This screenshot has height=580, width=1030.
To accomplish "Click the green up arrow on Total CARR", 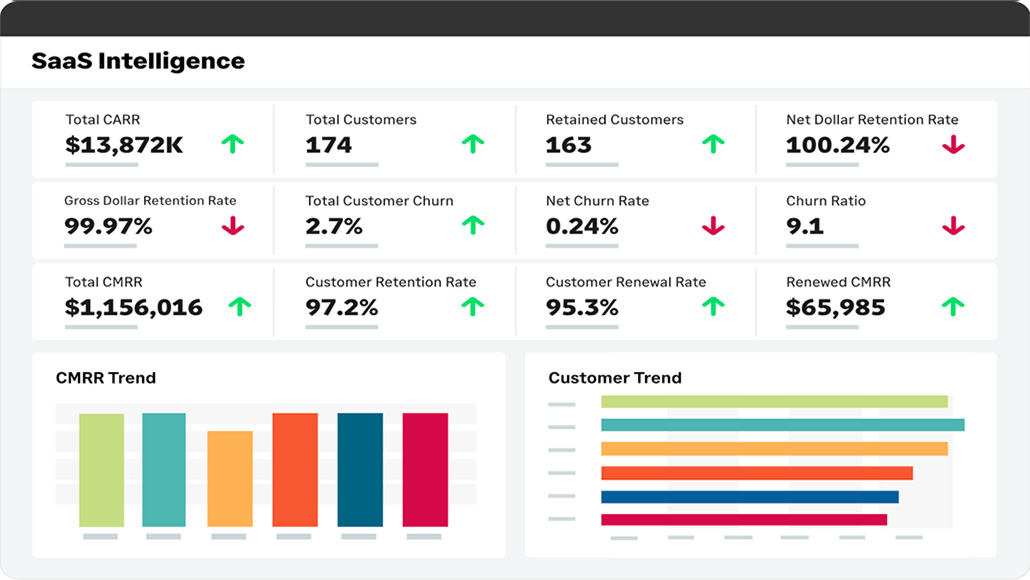I will (x=233, y=144).
